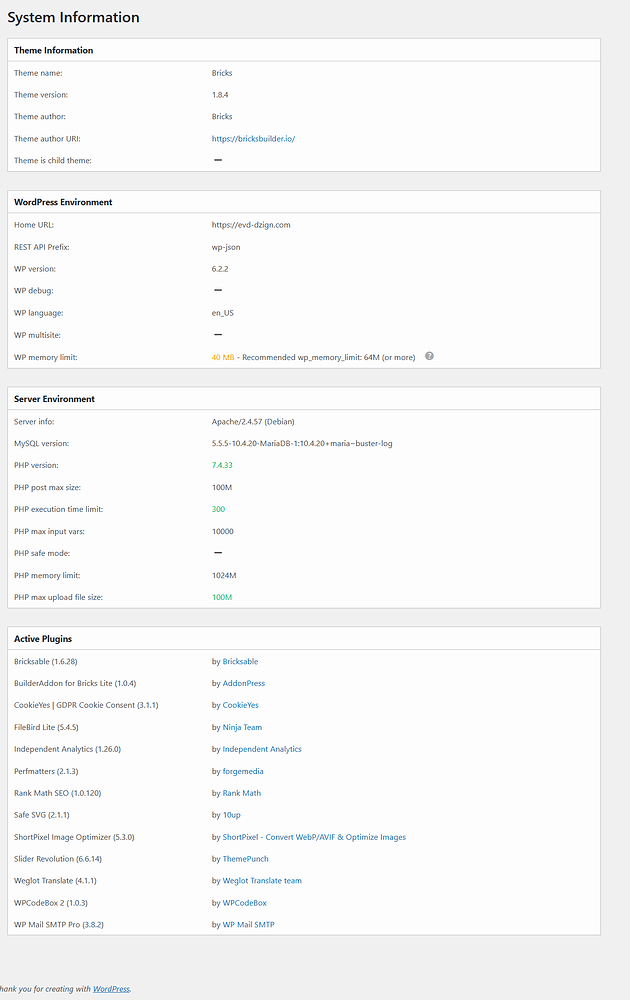Image resolution: width=630 pixels, height=1000 pixels.
Task: Open the bricksbuilder.io theme author link
Action: pos(253,138)
